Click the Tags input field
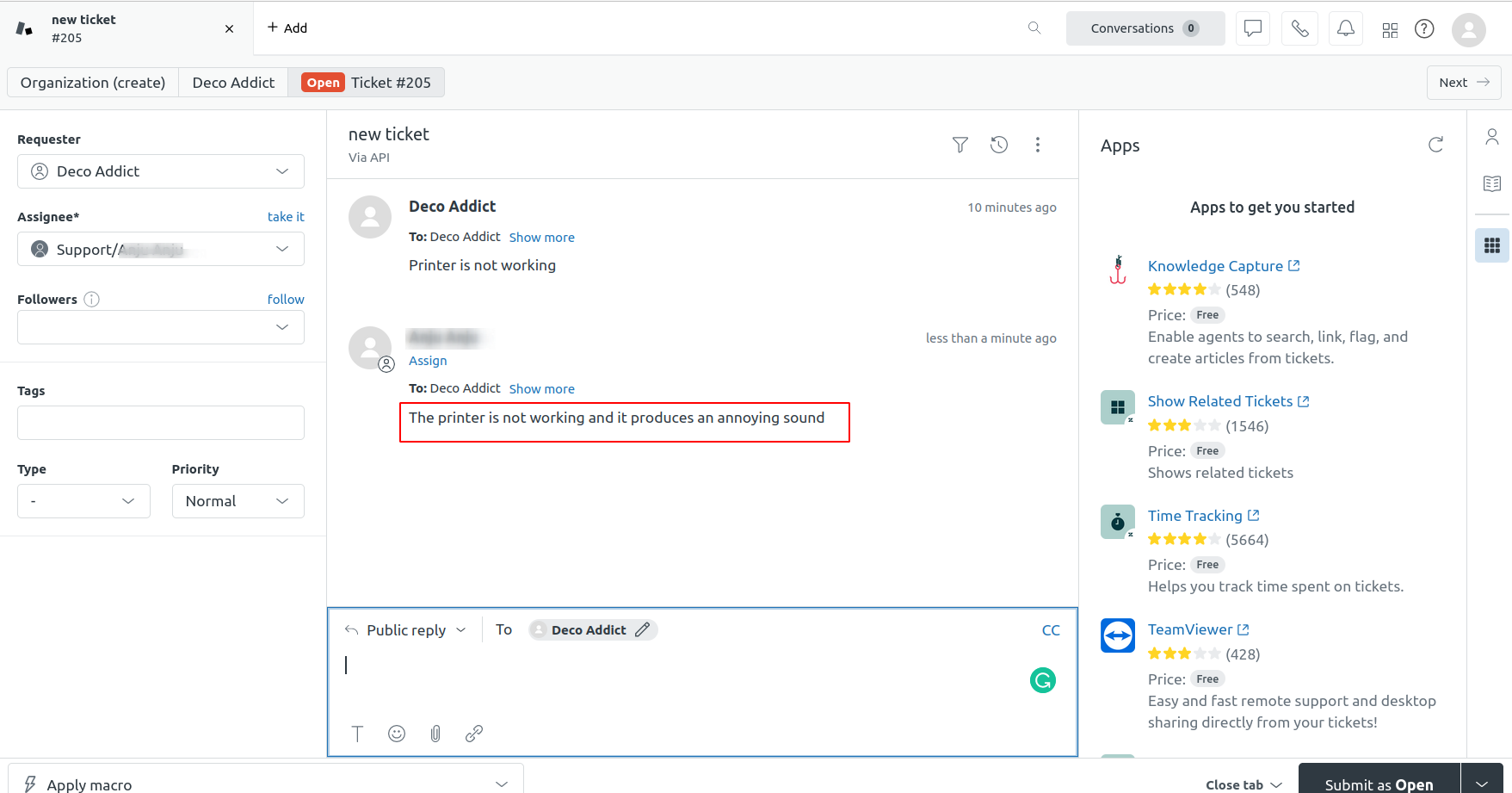This screenshot has width=1512, height=793. click(x=161, y=423)
